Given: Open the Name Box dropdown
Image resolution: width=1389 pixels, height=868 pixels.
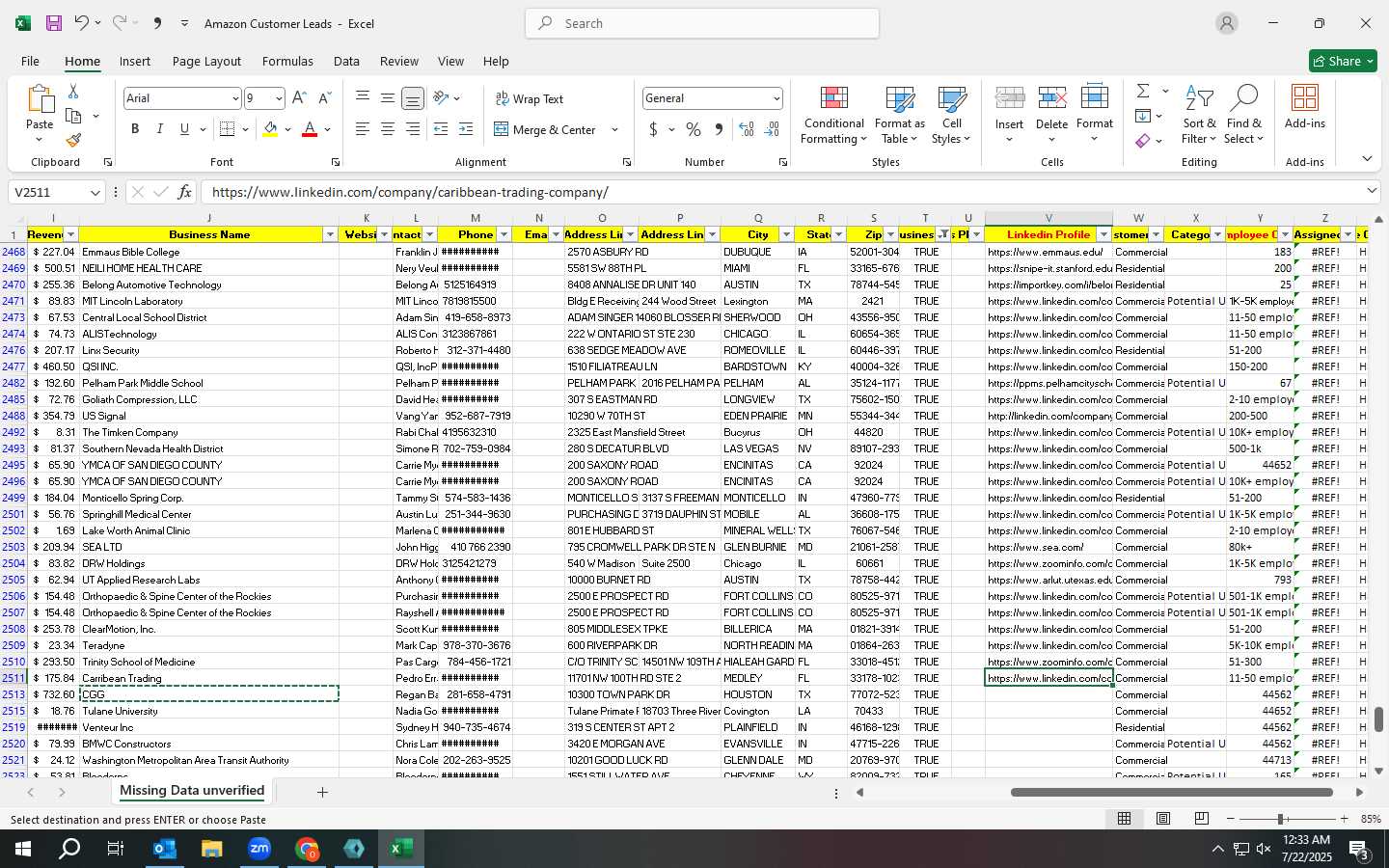Looking at the screenshot, I should click(x=95, y=192).
